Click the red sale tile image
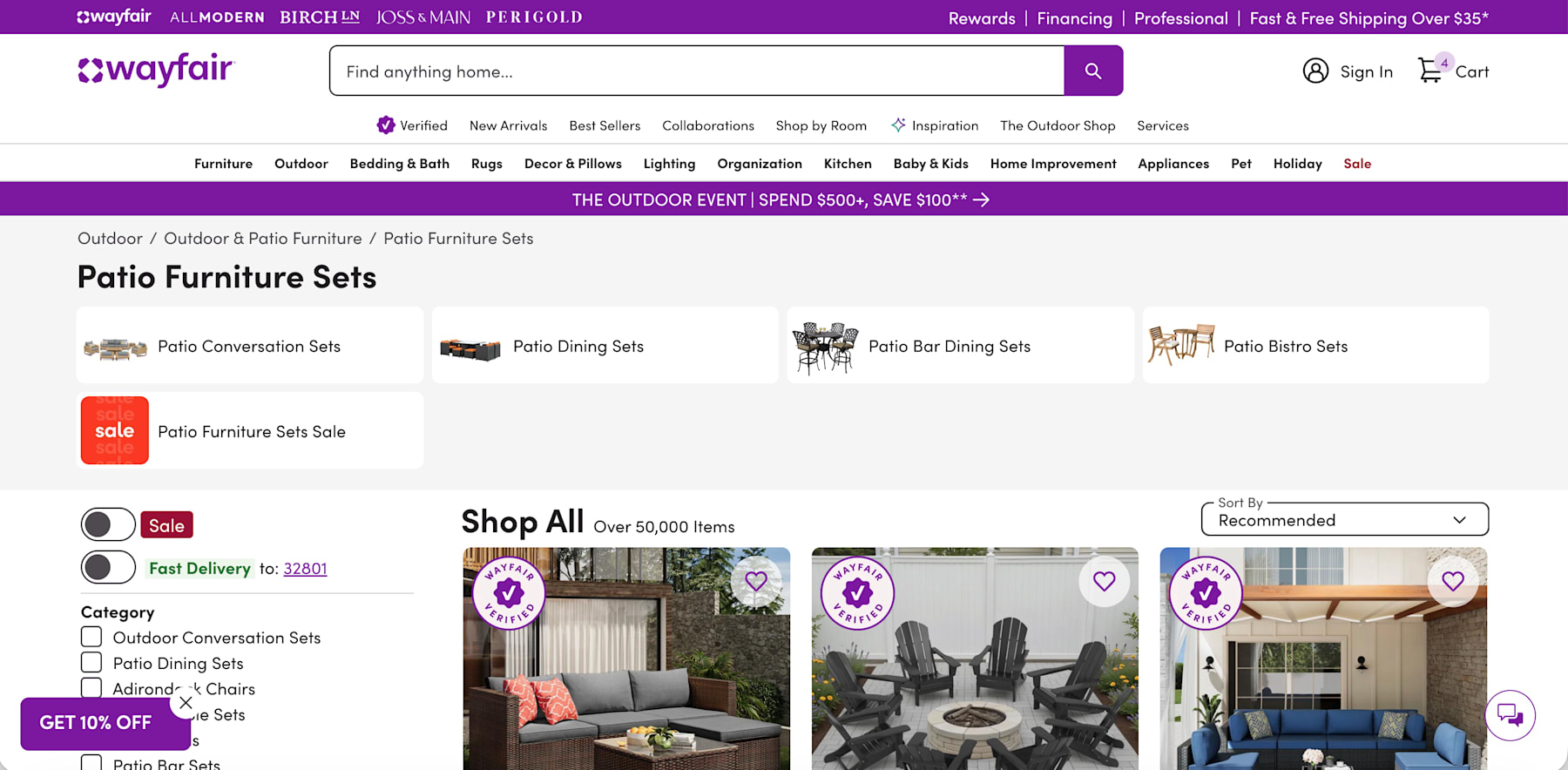 115,430
